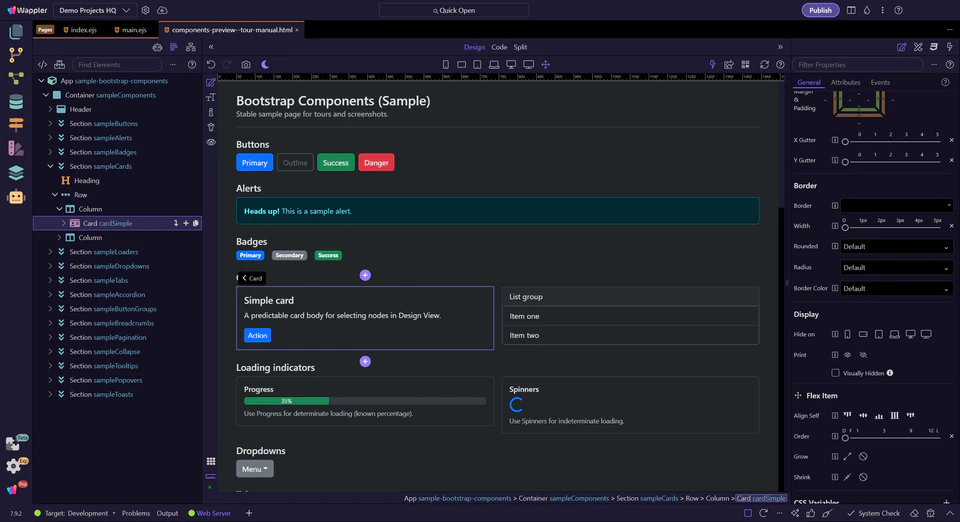Enable Grow with diagonal arrow icon
Viewport: 960px width, 522px height.
click(847, 457)
